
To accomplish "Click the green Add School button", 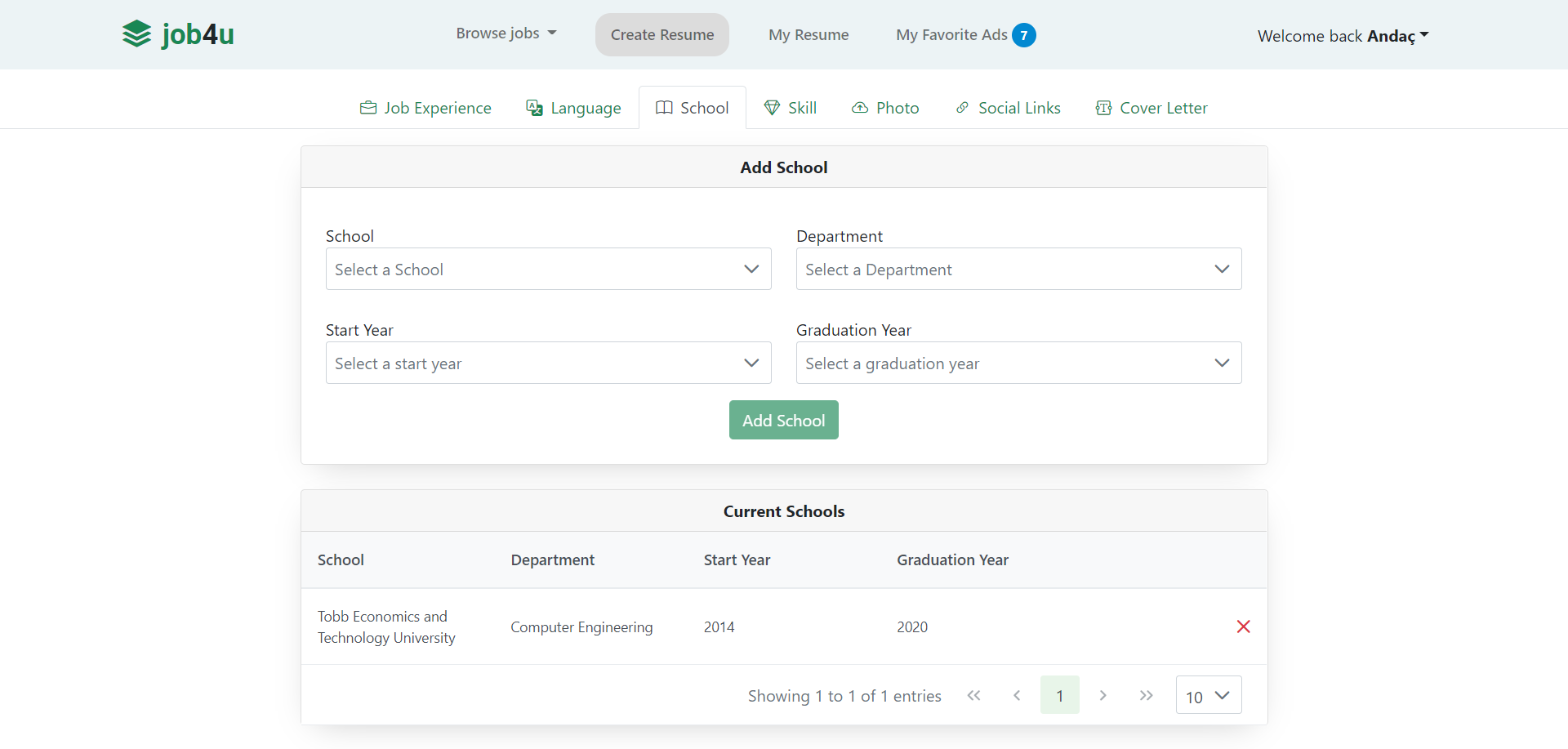I will 784,420.
